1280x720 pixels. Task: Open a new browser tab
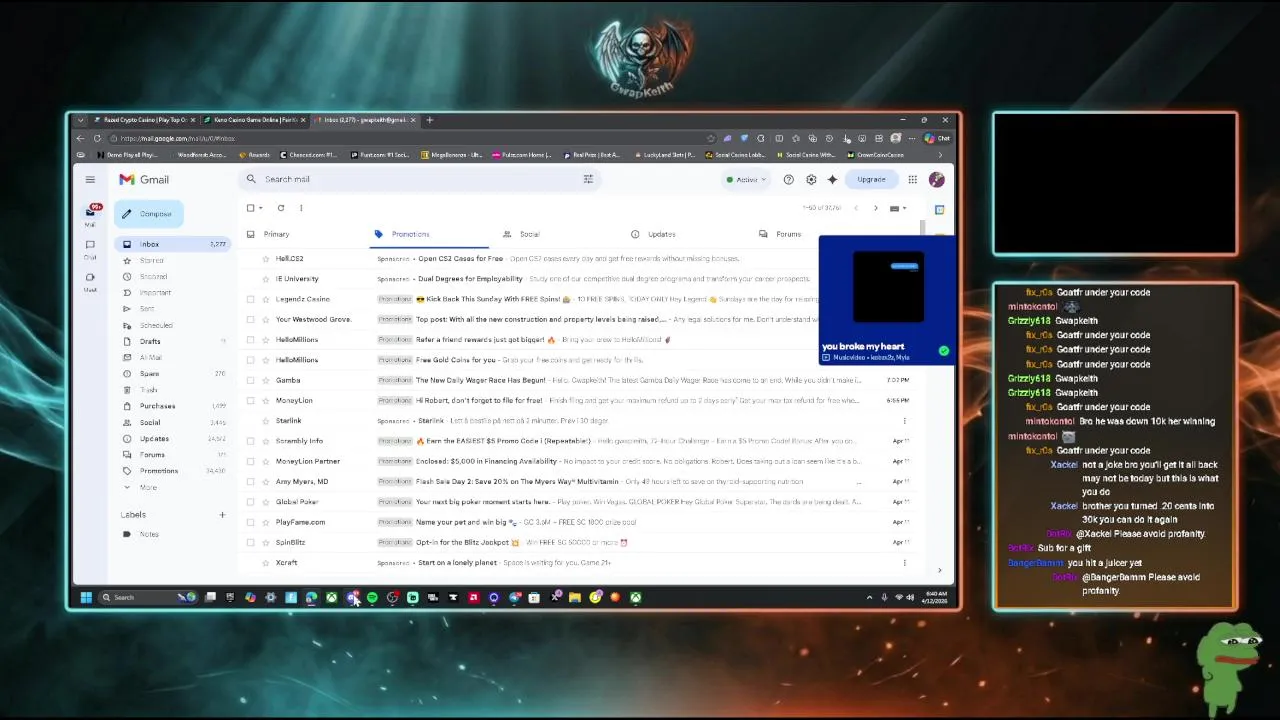(430, 120)
